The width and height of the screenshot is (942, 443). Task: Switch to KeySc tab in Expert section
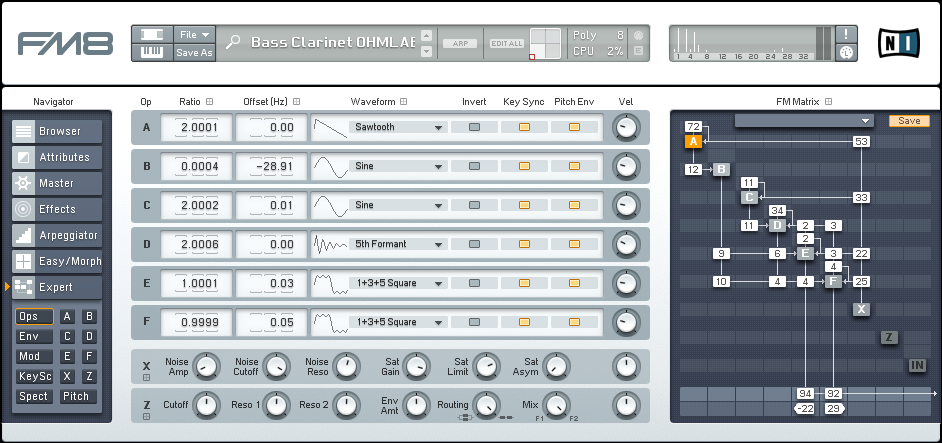[x=34, y=377]
